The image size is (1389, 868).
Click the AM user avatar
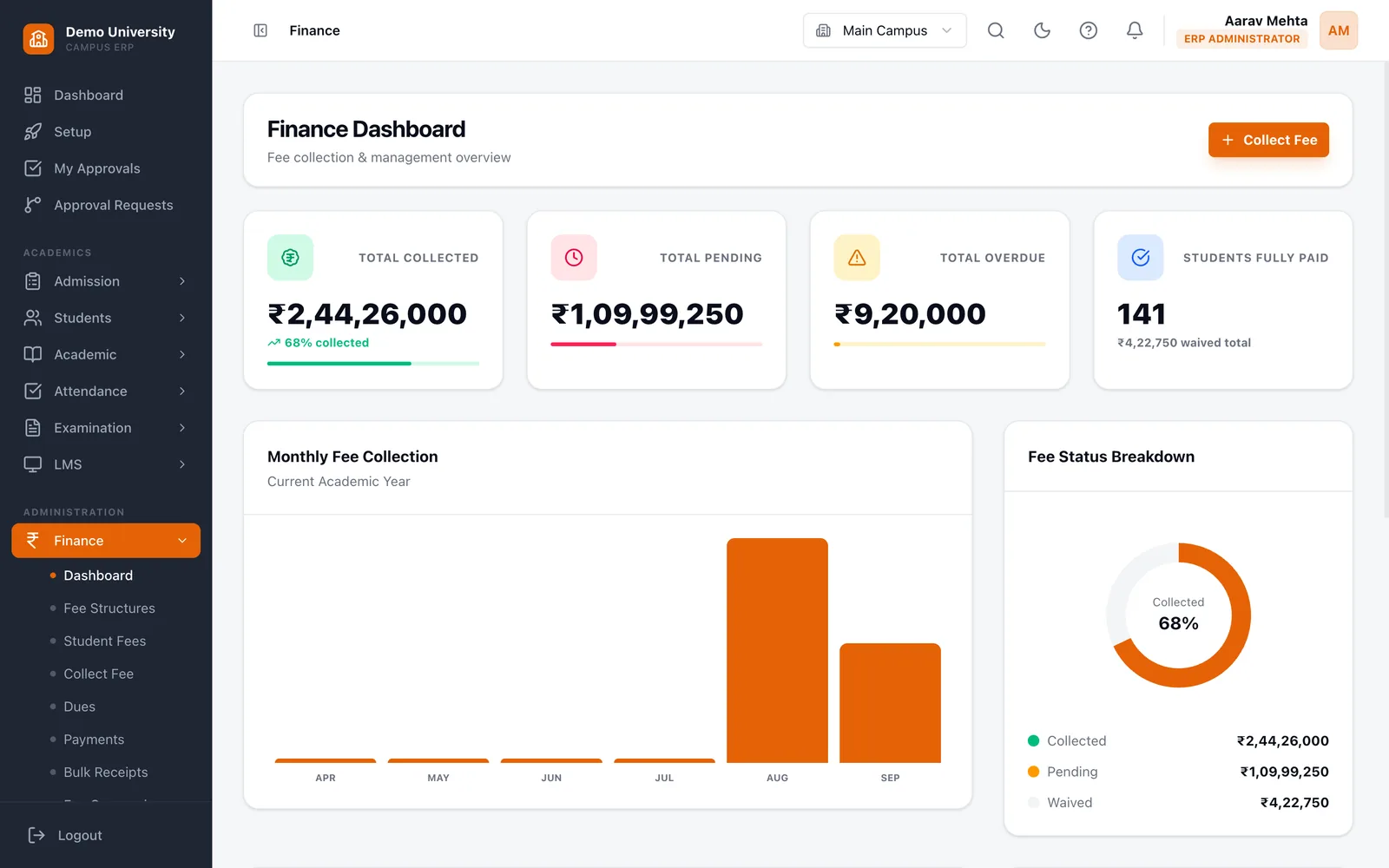coord(1339,30)
